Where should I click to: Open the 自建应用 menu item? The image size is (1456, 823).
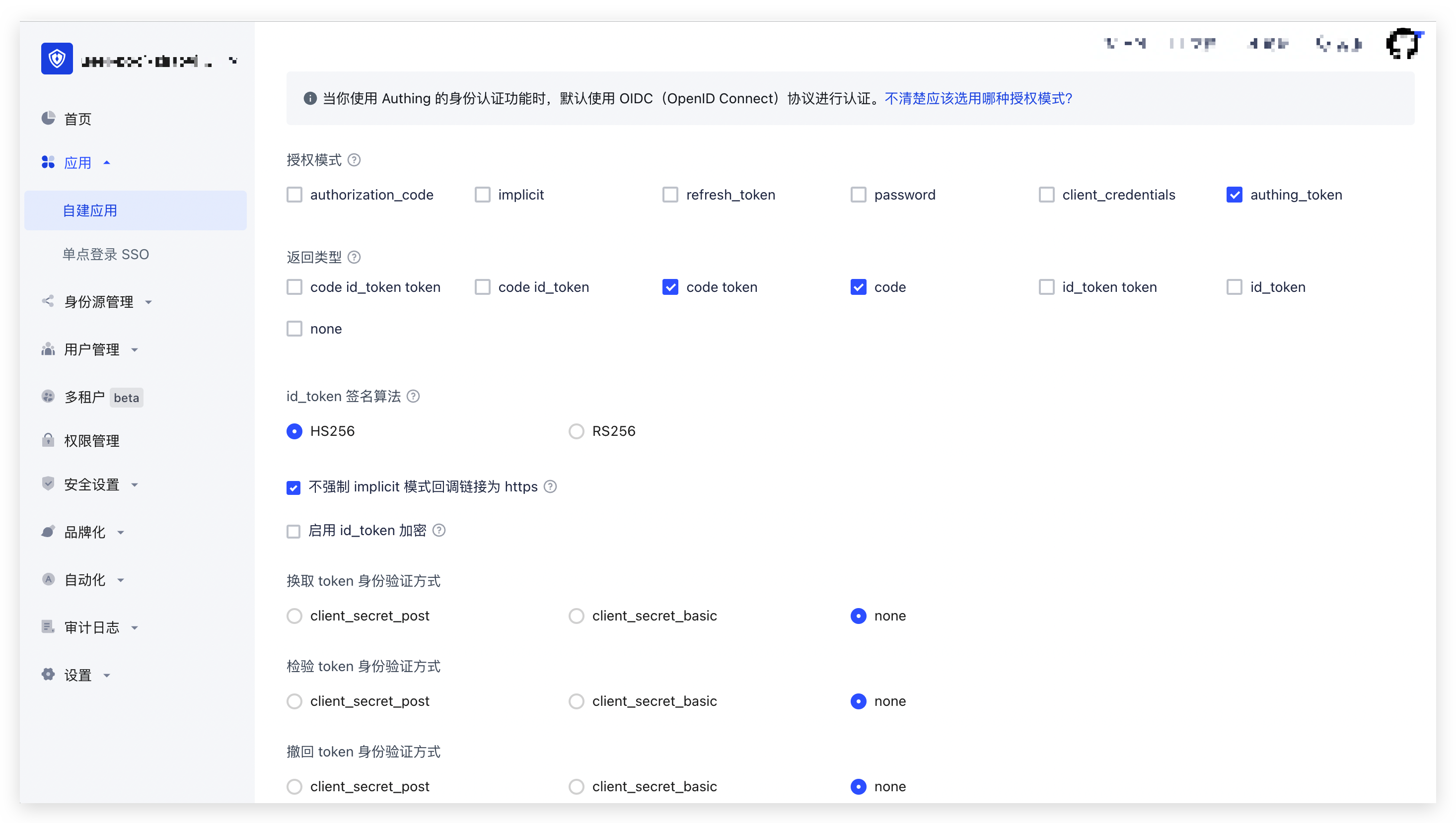89,210
